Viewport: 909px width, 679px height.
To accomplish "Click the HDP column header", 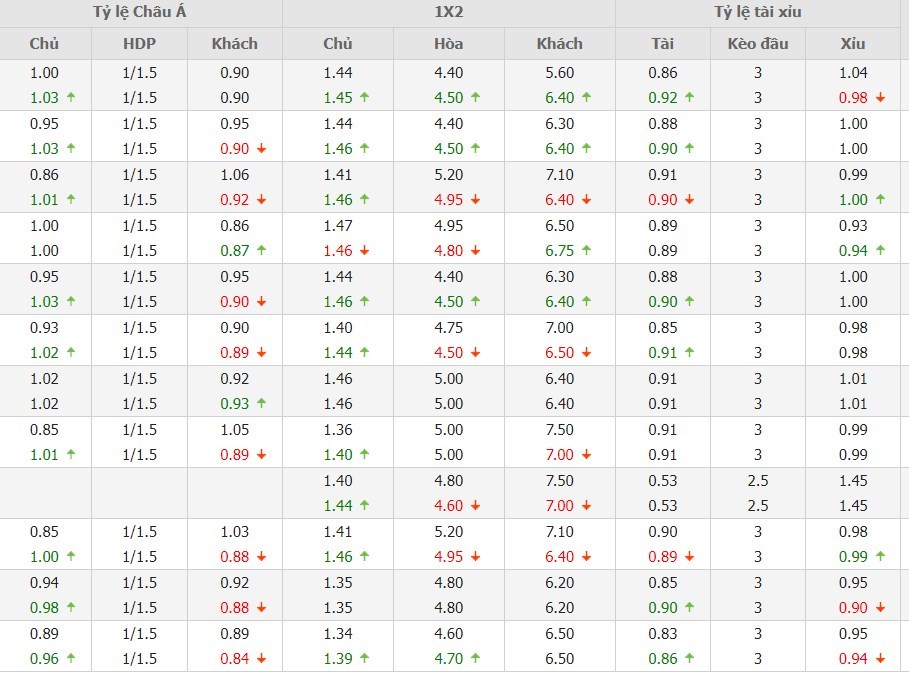I will pos(140,44).
